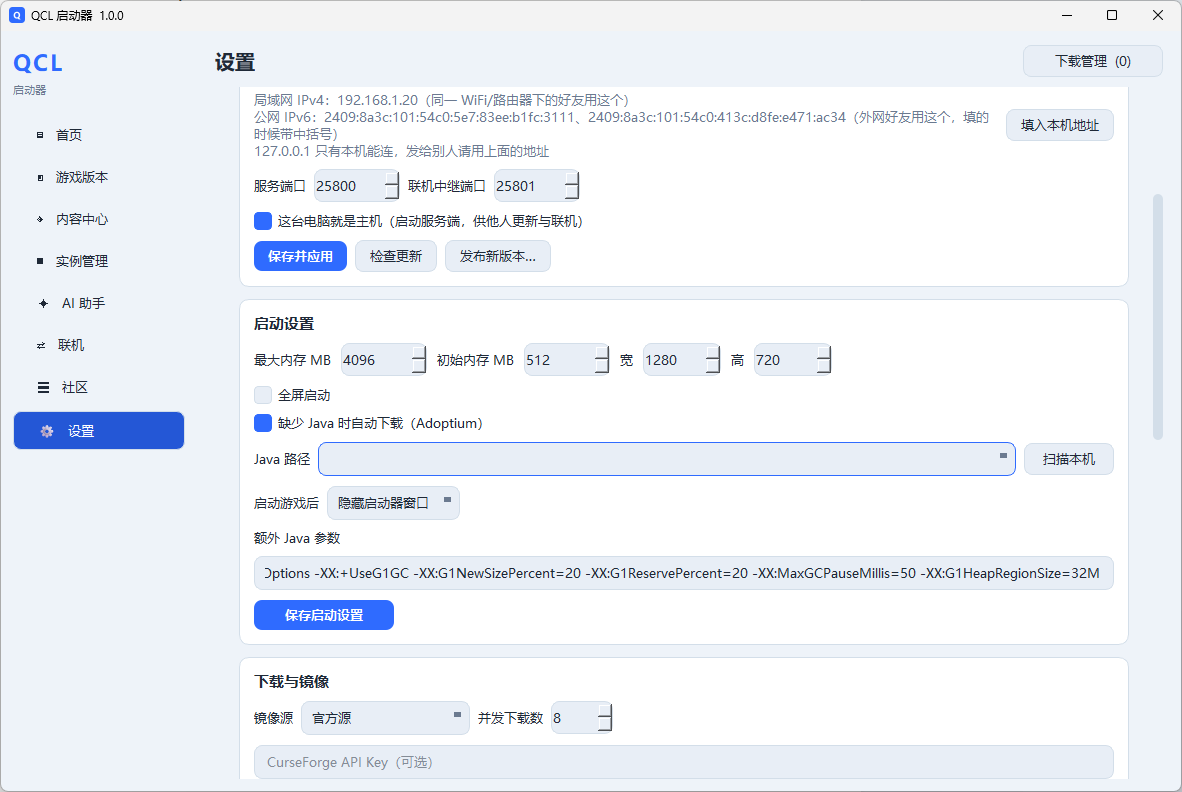
Task: Click the 下载与镜像 section heading
Action: click(x=292, y=682)
